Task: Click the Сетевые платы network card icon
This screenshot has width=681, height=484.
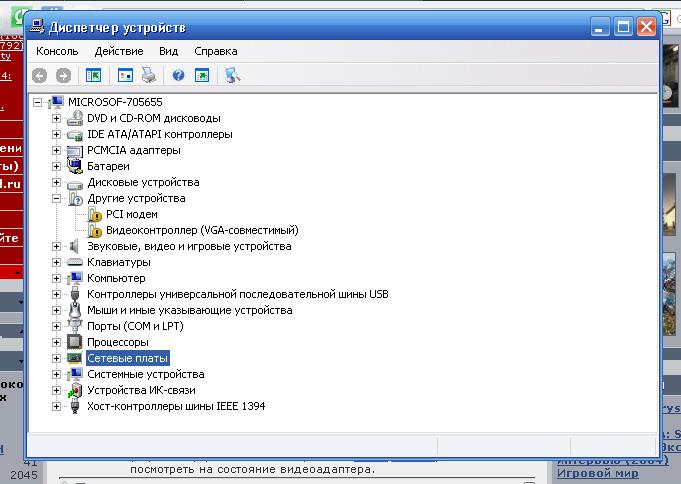Action: pos(75,358)
